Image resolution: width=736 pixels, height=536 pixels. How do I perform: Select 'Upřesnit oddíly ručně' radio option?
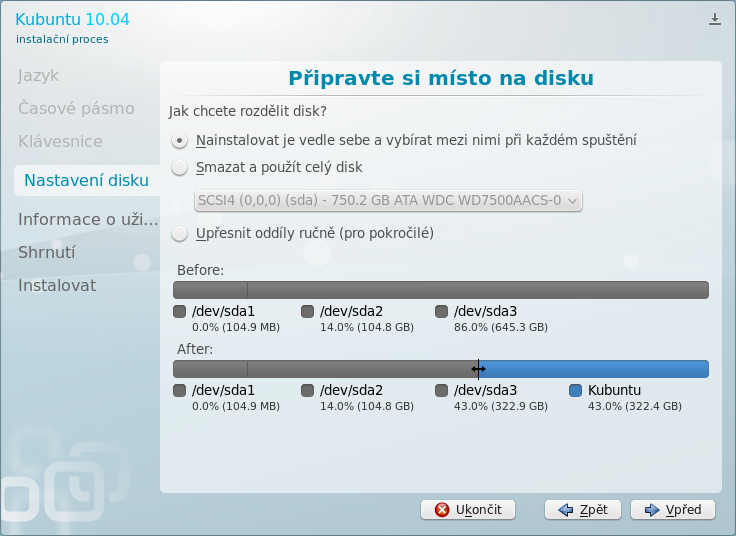(179, 233)
